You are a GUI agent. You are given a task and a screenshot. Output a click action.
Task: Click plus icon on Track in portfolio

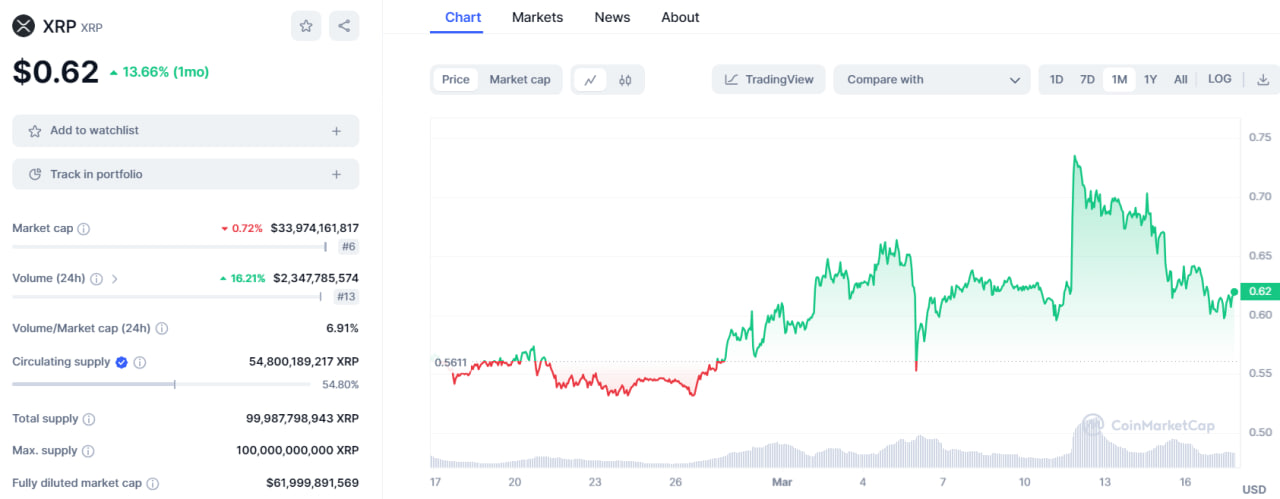(x=336, y=175)
